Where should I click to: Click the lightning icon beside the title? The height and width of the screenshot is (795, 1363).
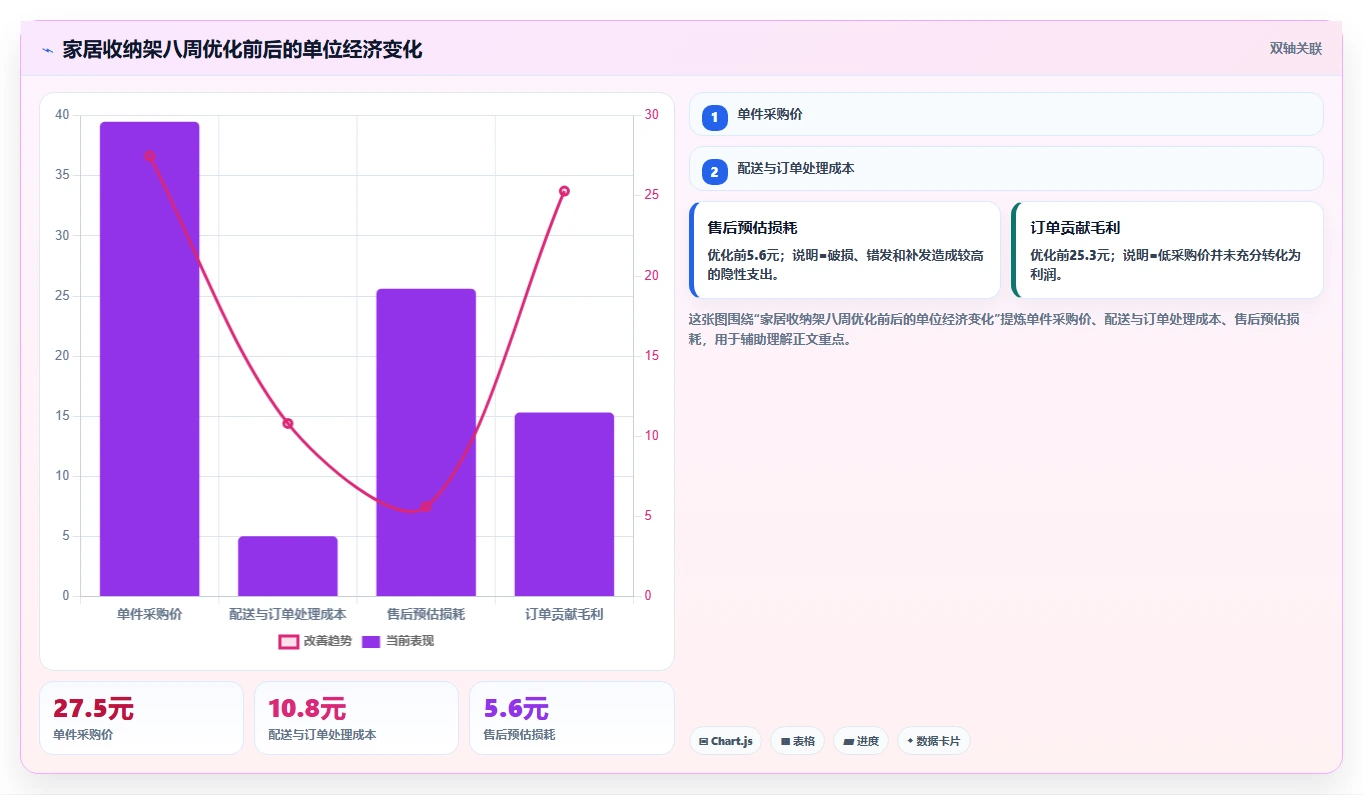[48, 50]
